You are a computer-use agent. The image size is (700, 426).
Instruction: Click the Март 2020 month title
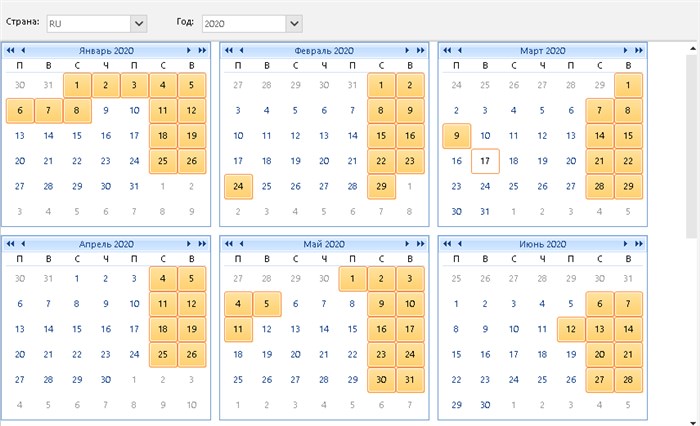(542, 51)
